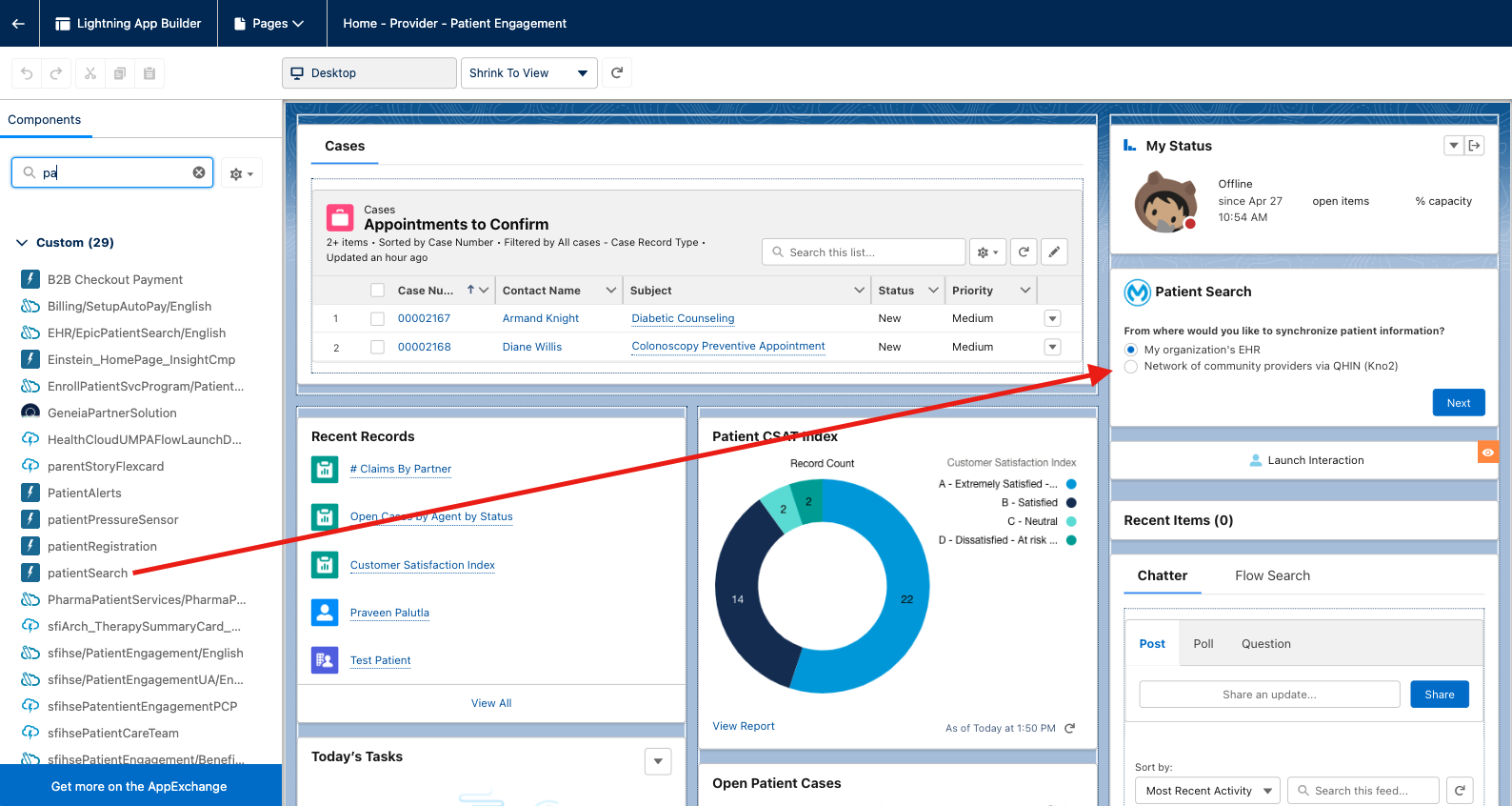Clear the component search text

[x=199, y=172]
